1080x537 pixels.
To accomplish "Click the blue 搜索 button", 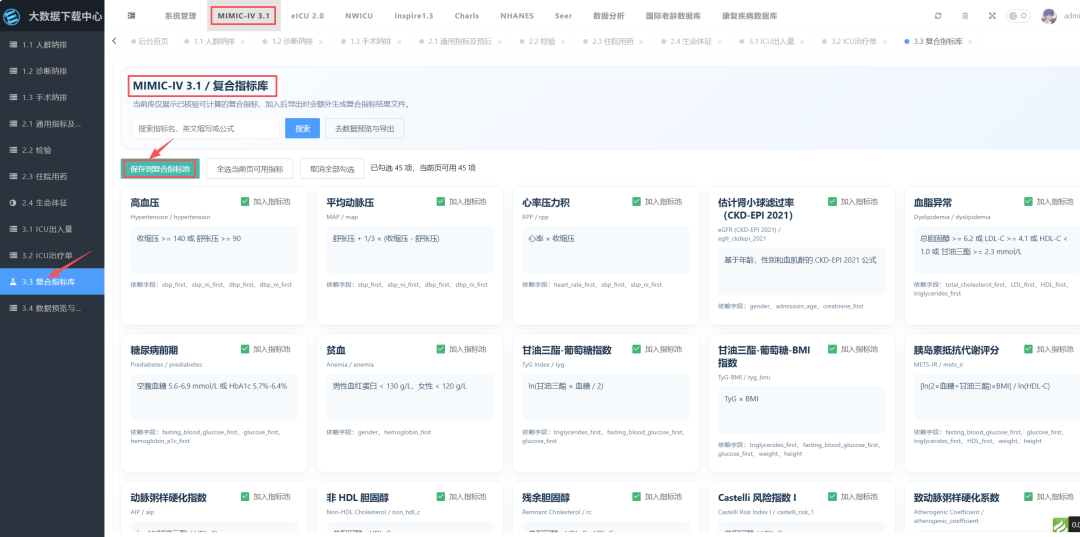I will pyautogui.click(x=302, y=129).
